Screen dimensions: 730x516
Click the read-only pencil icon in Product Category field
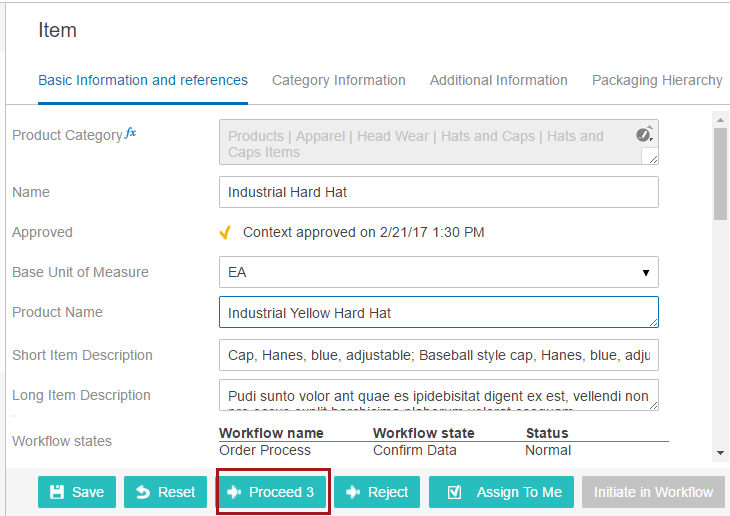pos(644,134)
